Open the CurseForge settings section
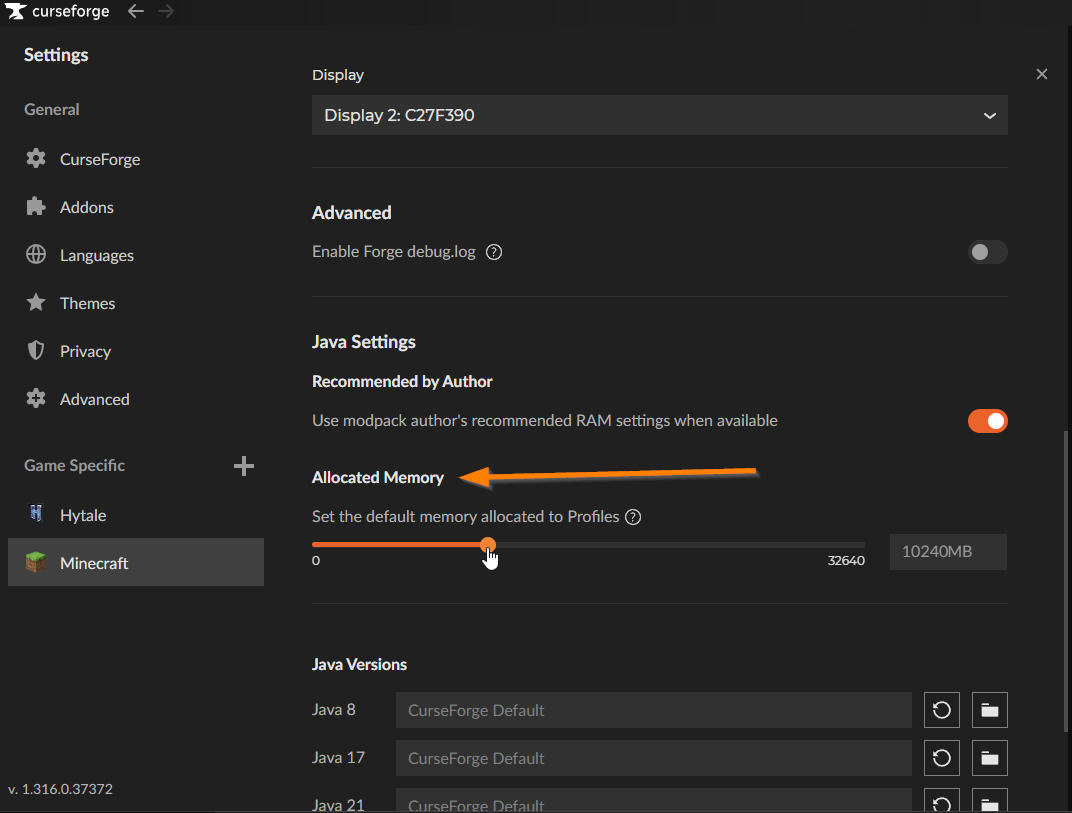This screenshot has width=1072, height=813. coord(135,159)
